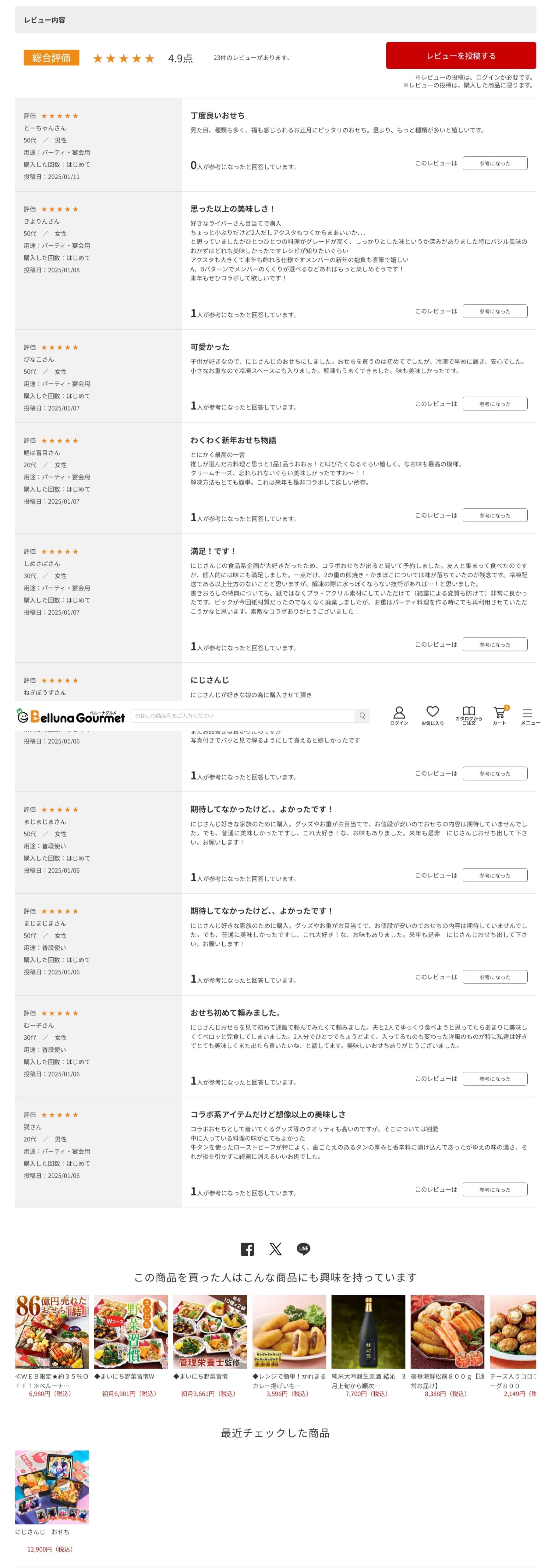Open favorites via the heart icon
The image size is (548, 1568).
click(433, 715)
